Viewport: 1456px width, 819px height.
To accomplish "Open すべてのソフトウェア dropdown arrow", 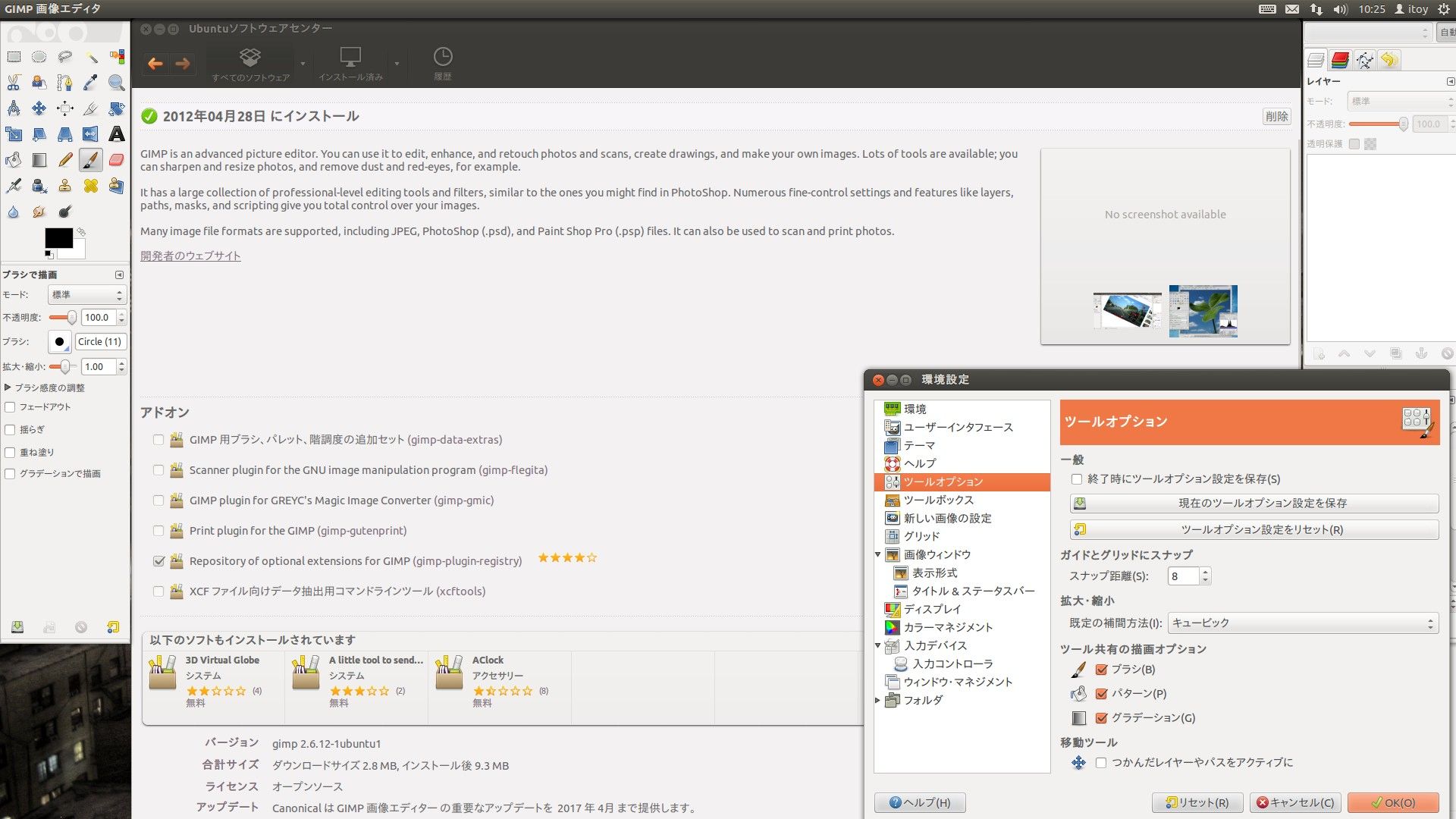I will [303, 64].
